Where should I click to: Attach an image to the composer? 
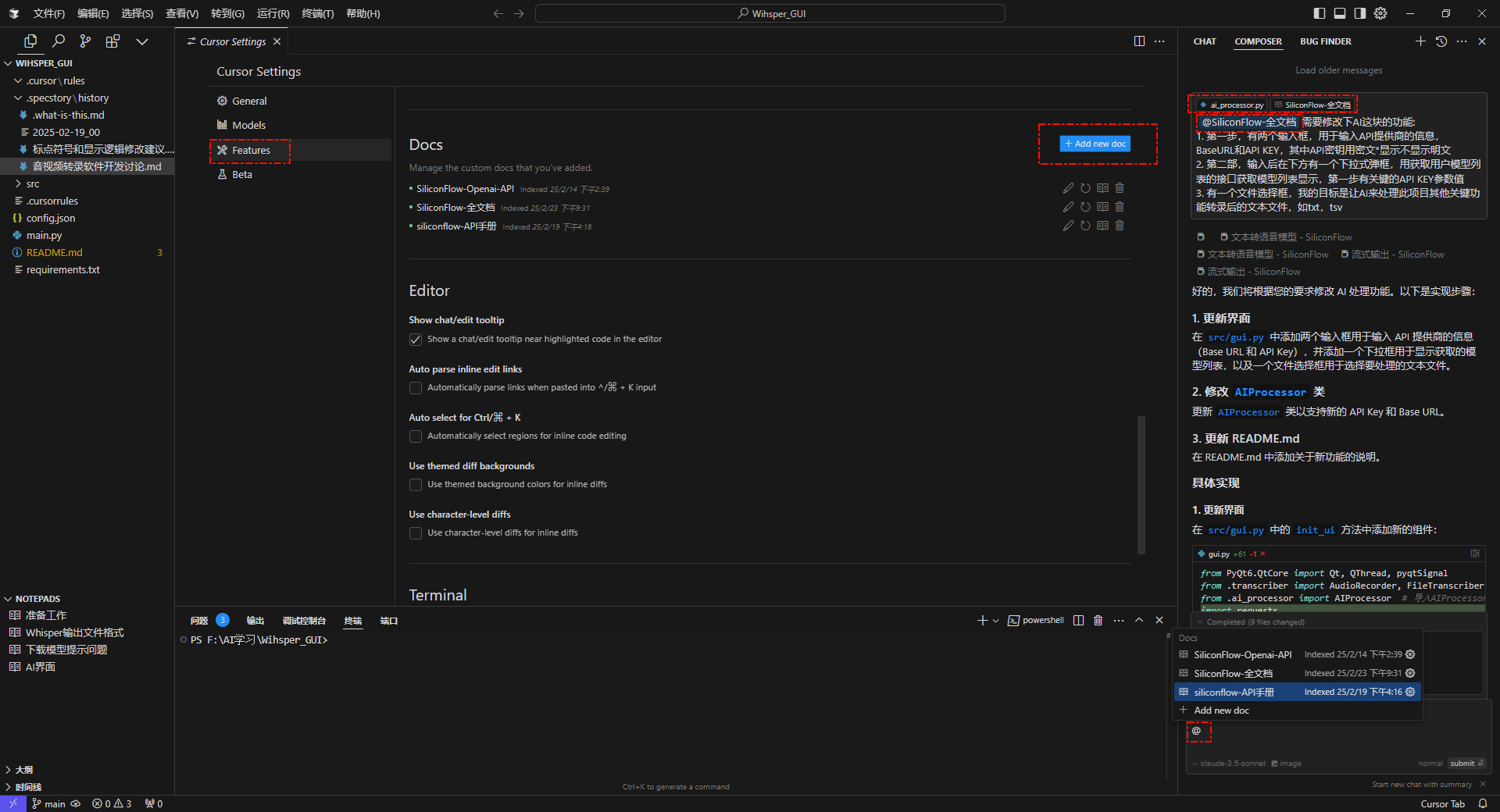tap(1286, 764)
